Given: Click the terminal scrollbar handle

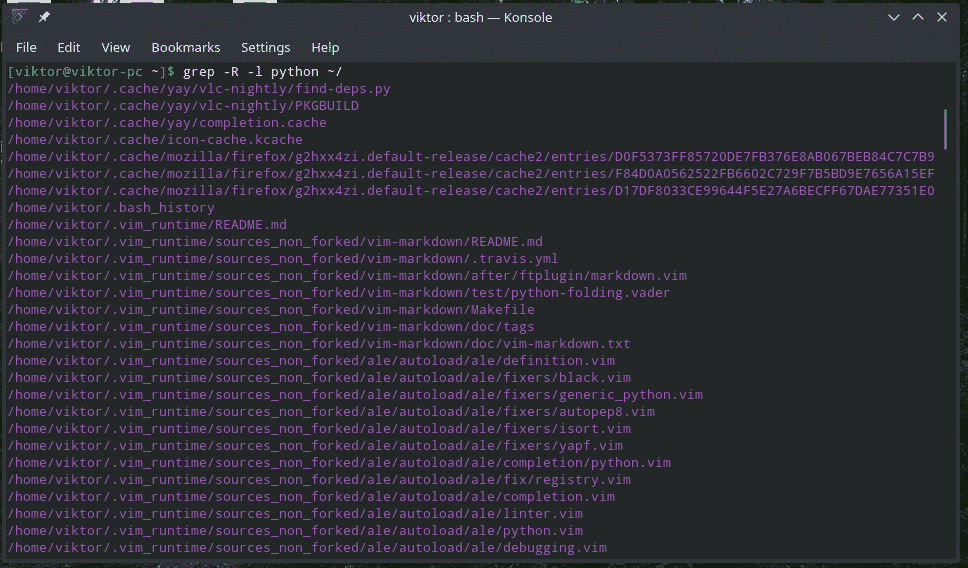Looking at the screenshot, I should (x=945, y=129).
